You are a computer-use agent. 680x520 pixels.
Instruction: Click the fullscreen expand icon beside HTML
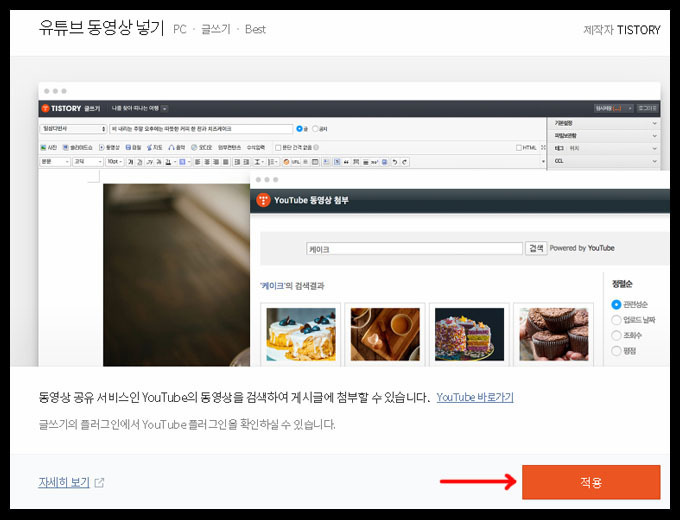click(x=543, y=148)
